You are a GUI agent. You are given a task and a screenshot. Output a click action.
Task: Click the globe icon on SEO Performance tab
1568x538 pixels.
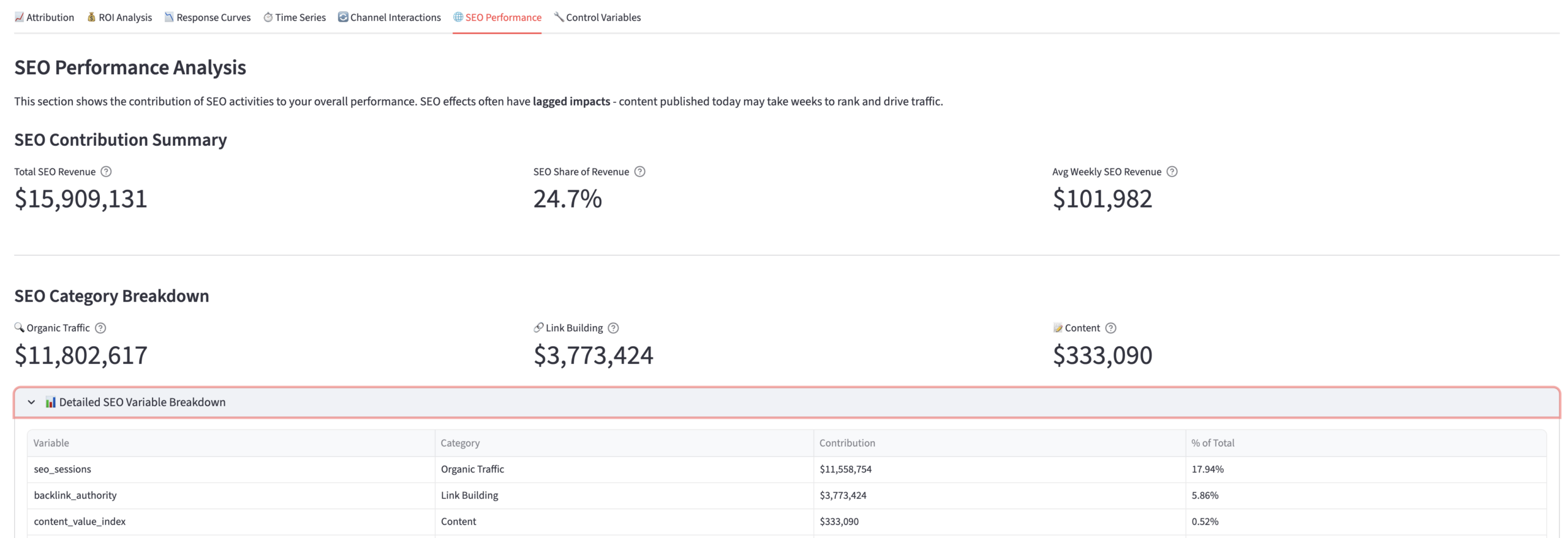click(458, 17)
